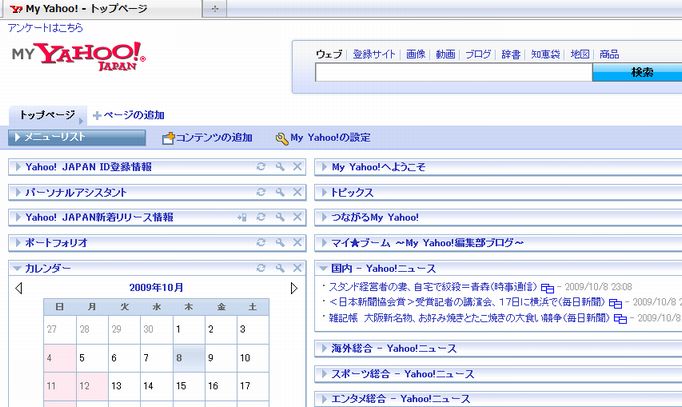Open the メニューリスト menu
The image size is (682, 407).
tap(77, 137)
